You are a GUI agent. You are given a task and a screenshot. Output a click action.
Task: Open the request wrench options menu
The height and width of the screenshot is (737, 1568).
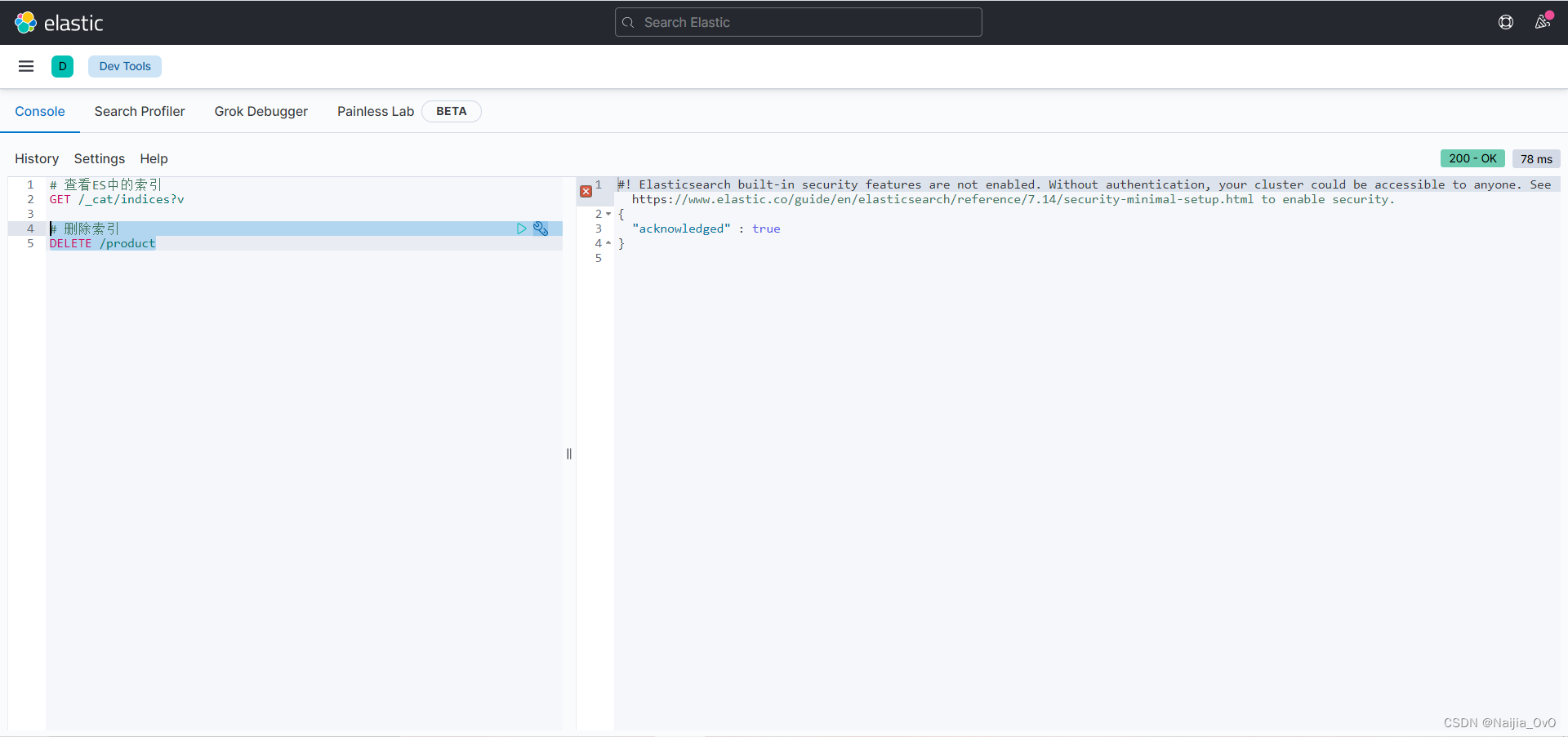541,229
